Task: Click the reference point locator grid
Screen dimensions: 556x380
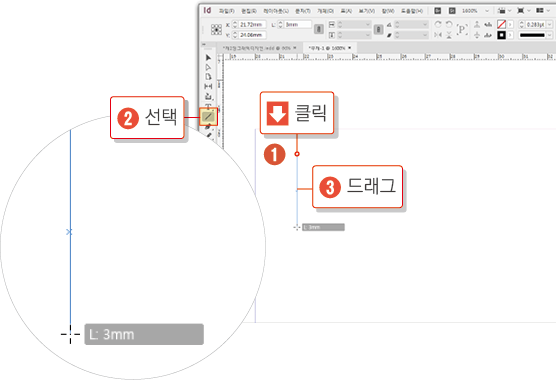Action: pos(216,29)
